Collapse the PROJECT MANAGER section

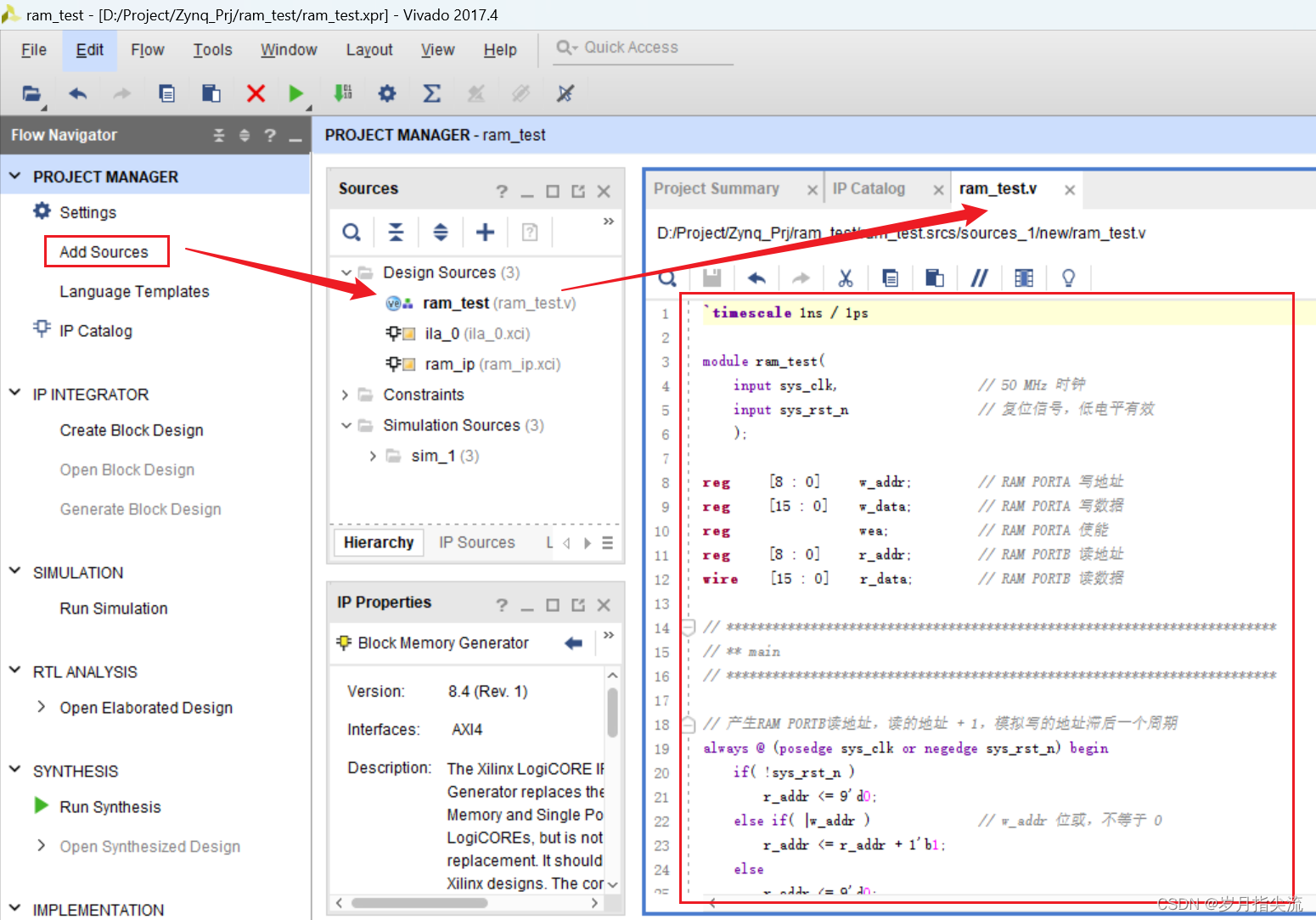pyautogui.click(x=14, y=177)
